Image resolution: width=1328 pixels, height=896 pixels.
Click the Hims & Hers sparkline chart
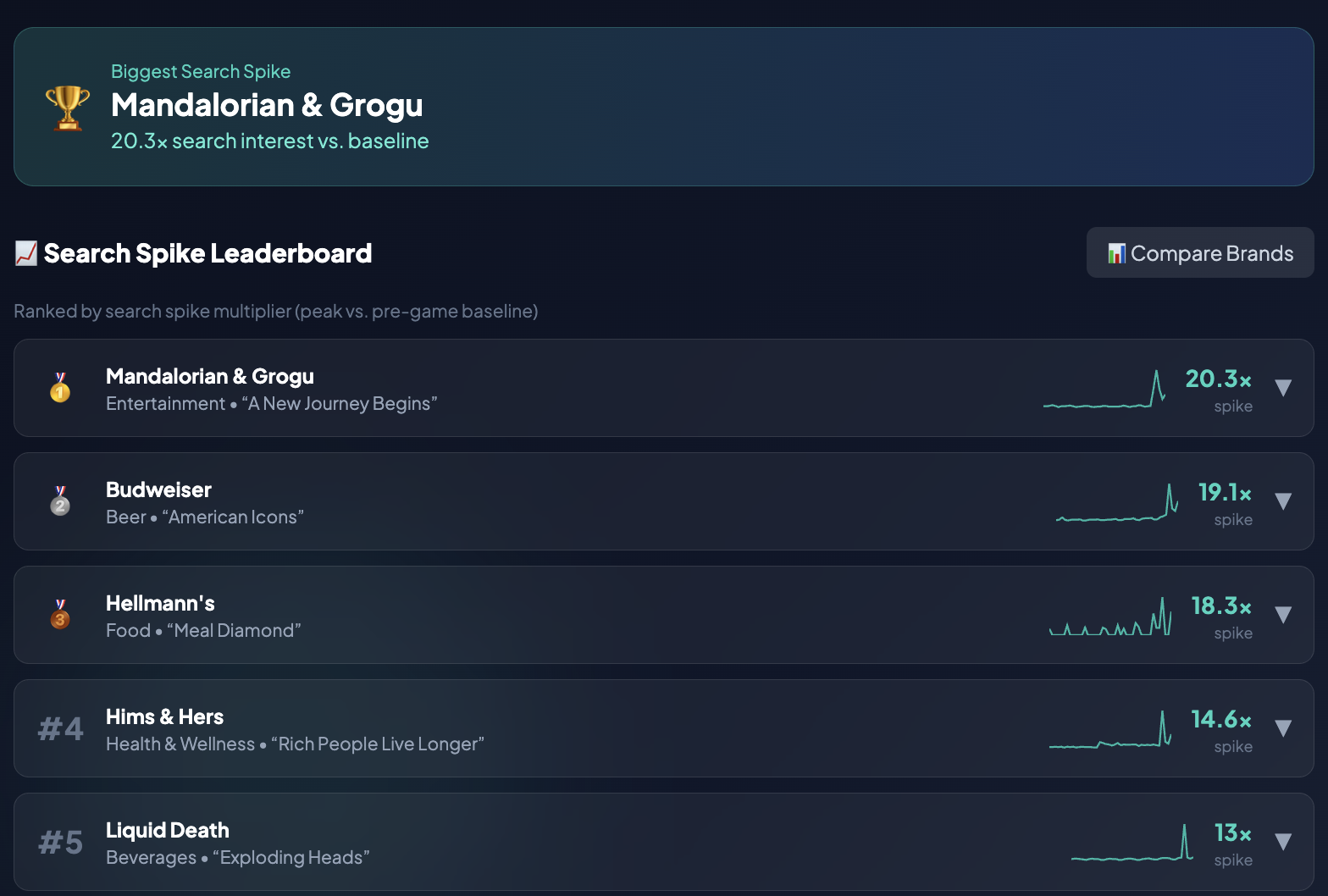(x=1110, y=729)
